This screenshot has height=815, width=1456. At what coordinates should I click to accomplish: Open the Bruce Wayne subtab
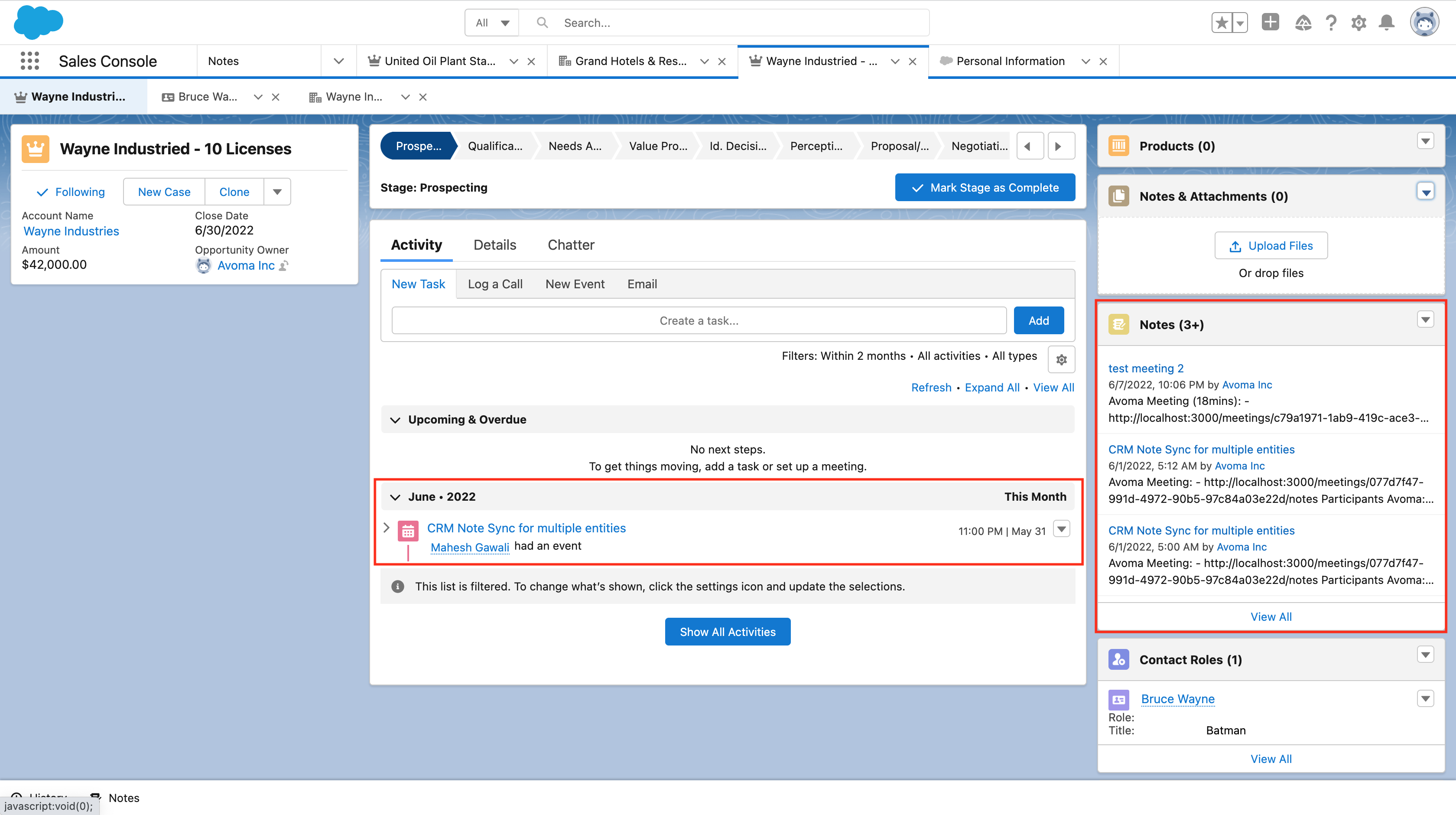(x=199, y=97)
